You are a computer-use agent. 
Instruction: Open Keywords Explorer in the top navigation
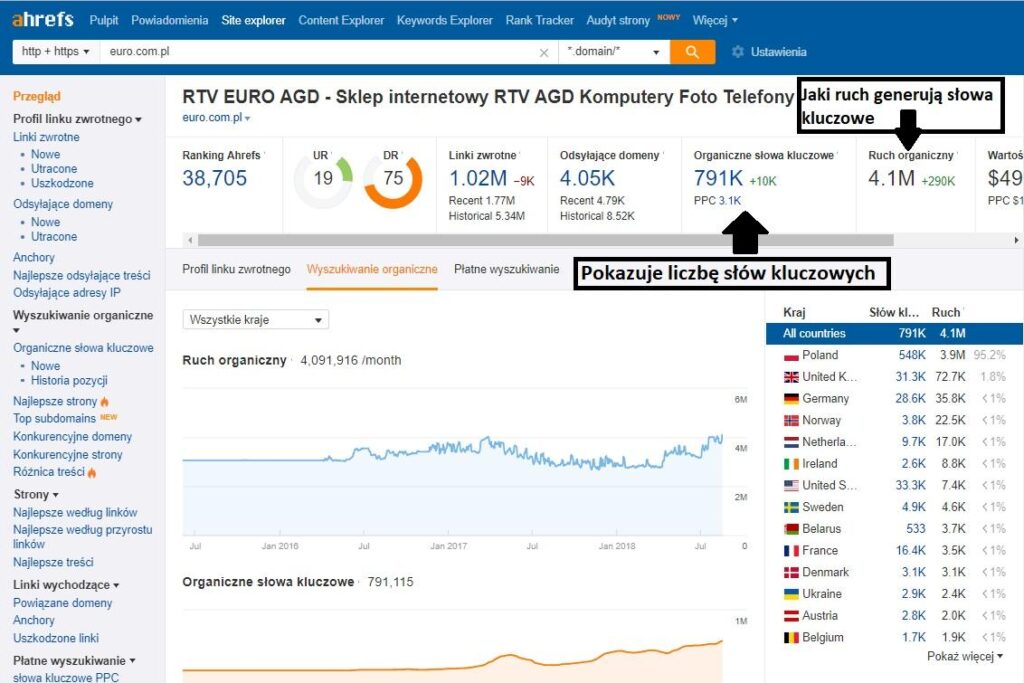tap(445, 20)
